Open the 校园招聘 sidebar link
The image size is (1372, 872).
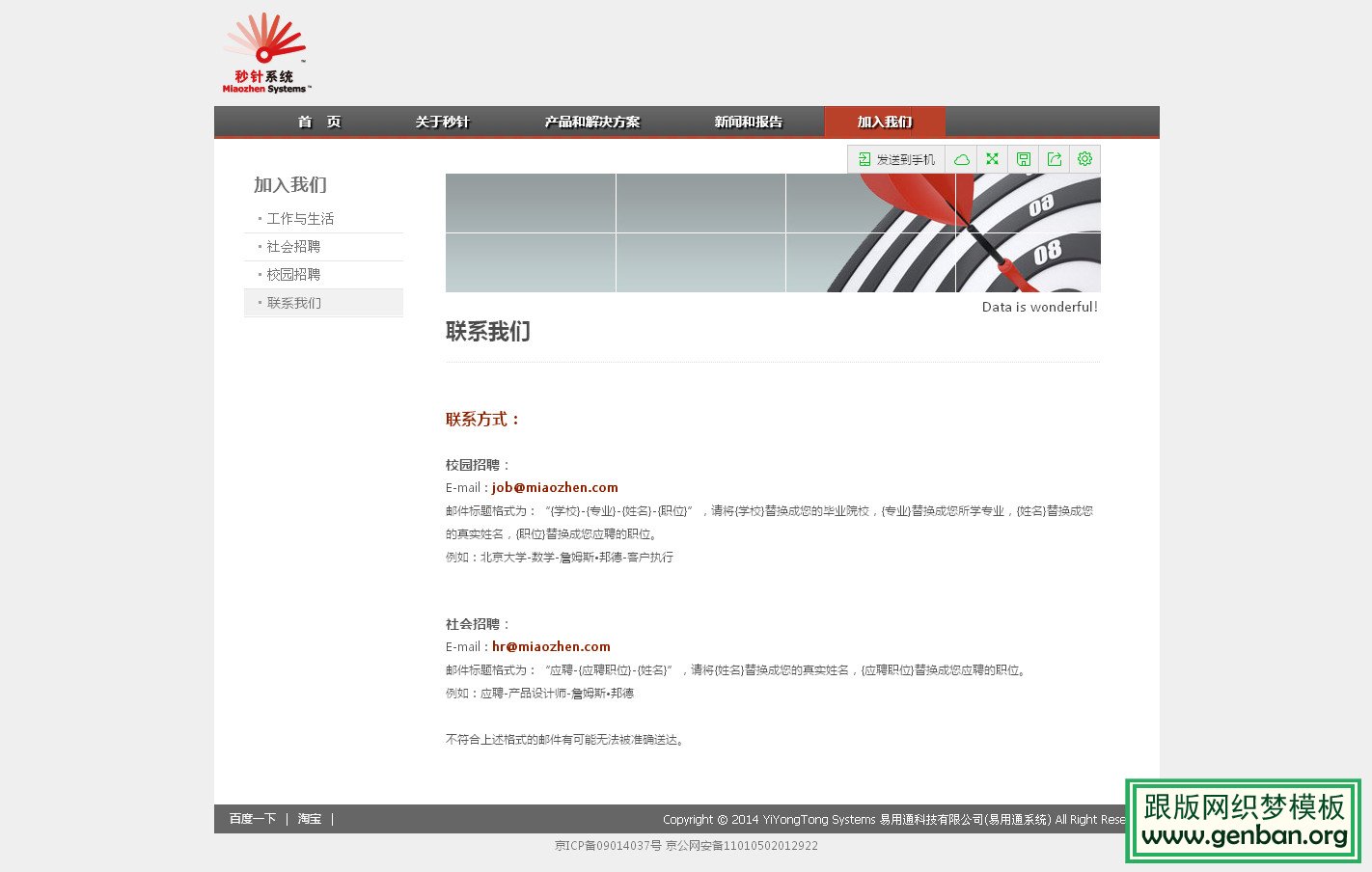tap(293, 274)
